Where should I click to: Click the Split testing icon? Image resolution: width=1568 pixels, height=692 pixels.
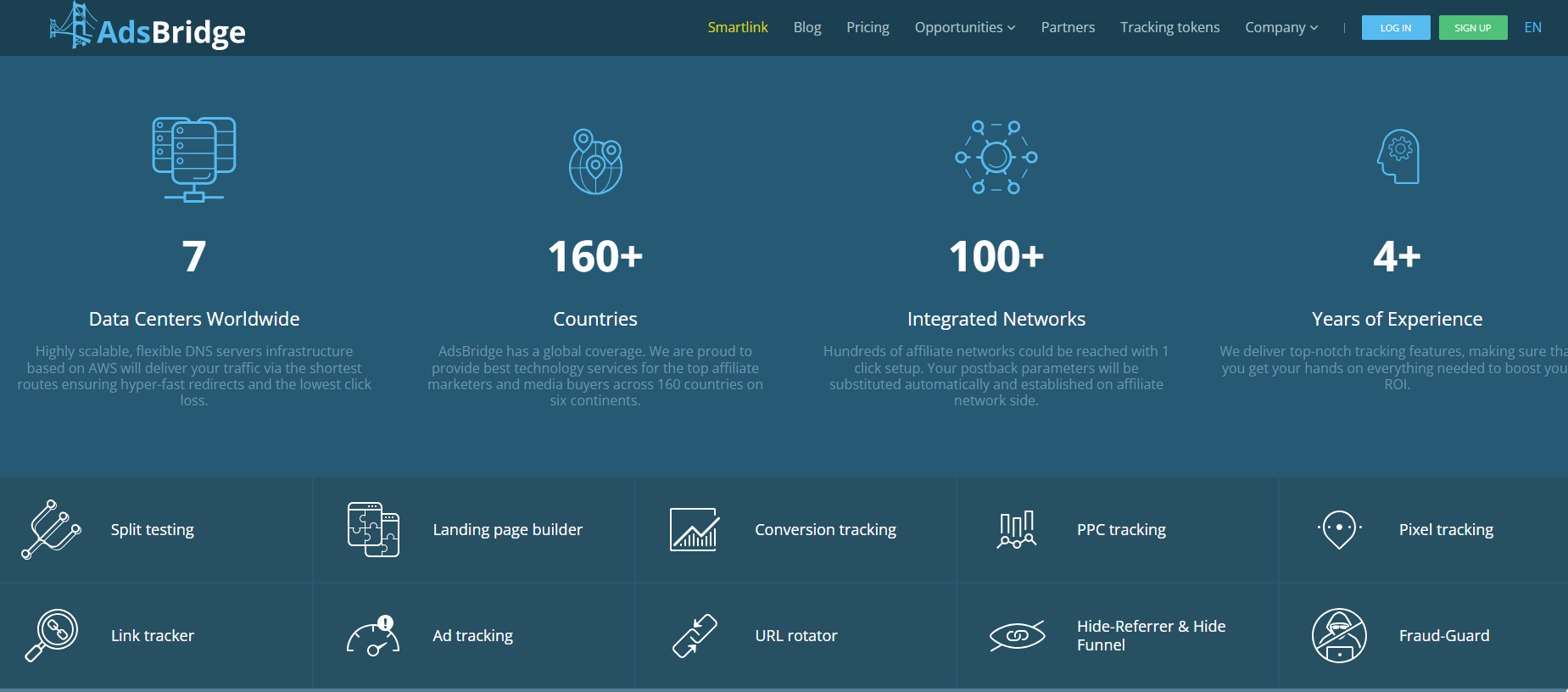pyautogui.click(x=51, y=530)
